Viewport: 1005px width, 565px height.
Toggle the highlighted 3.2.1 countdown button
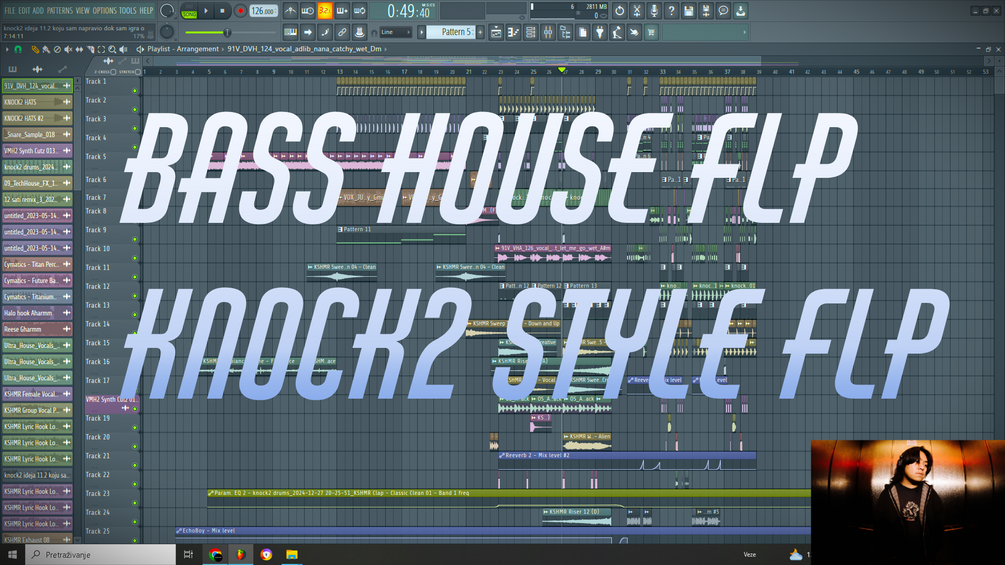pos(325,11)
